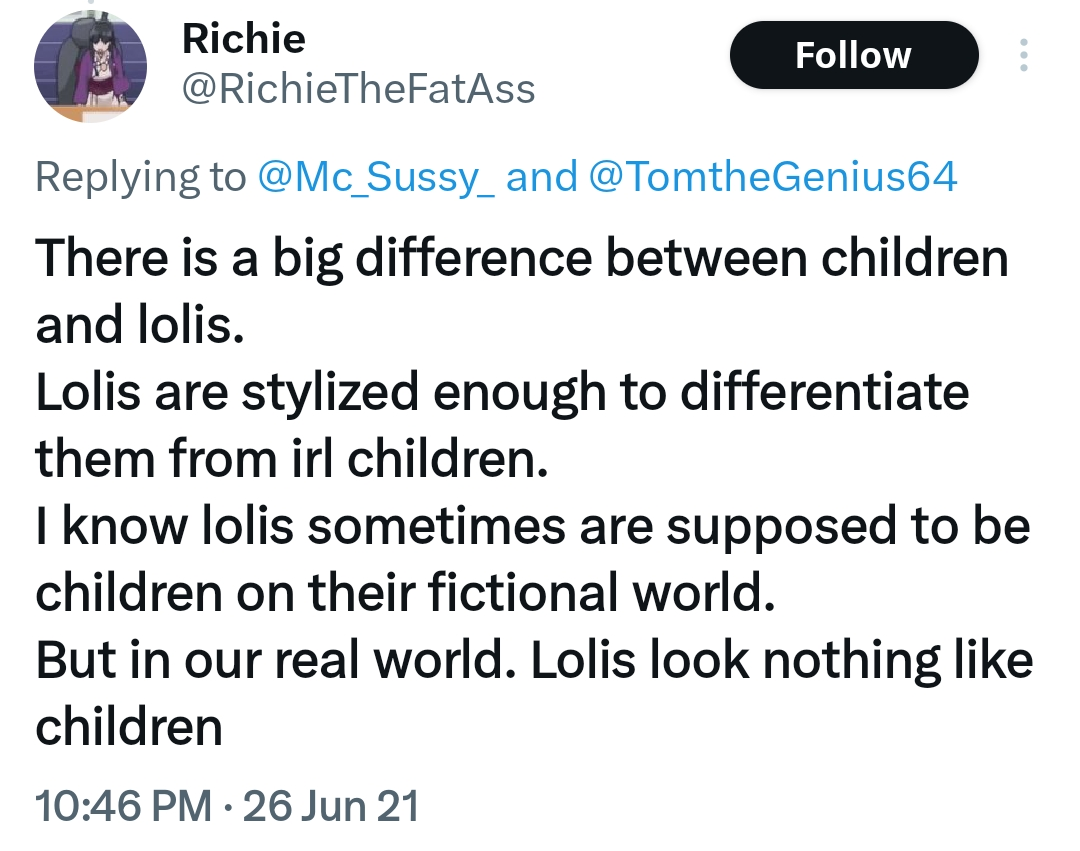The width and height of the screenshot is (1080, 851).
Task: Click the 10:46 PM timestamp
Action: 123,806
